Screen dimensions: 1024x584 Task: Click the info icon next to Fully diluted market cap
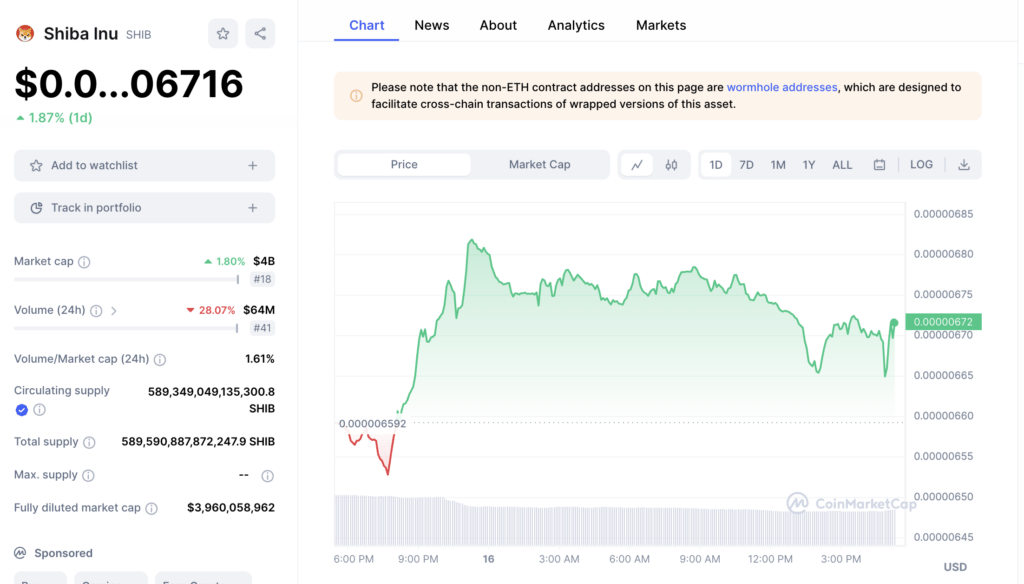coord(152,508)
